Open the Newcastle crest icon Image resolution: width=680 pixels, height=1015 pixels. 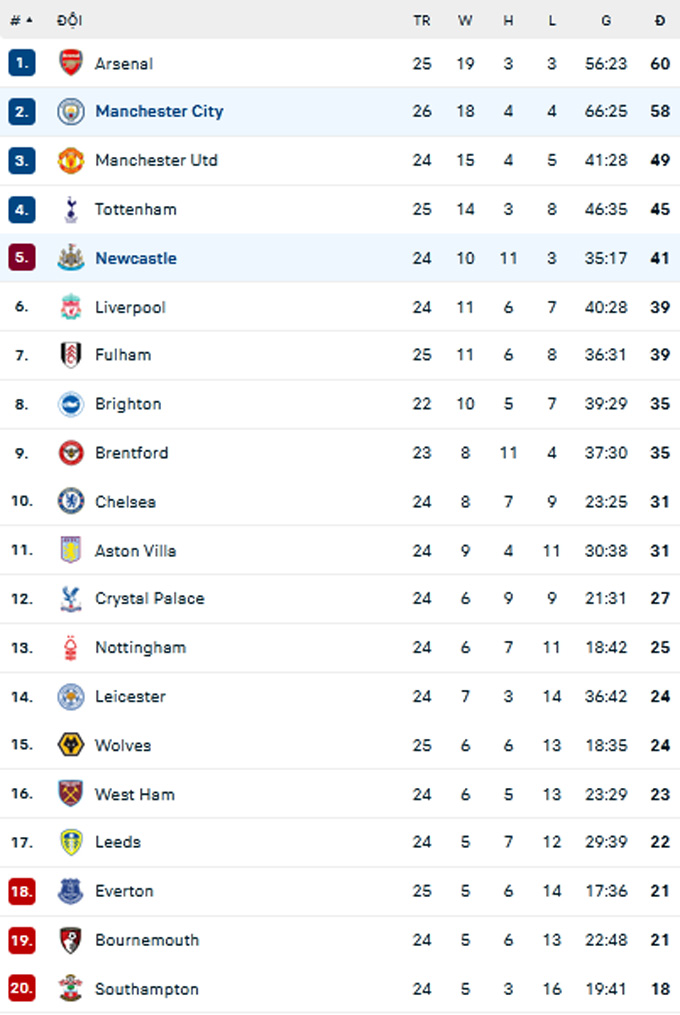click(x=71, y=258)
